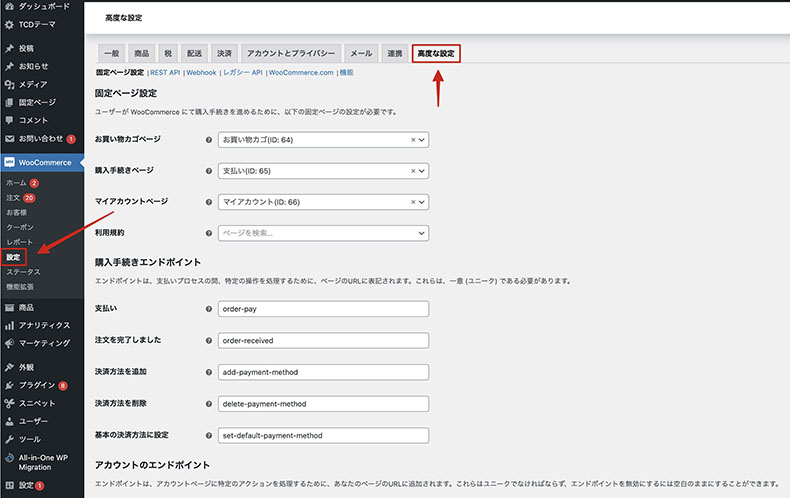Open the レガシー API link
The width and height of the screenshot is (790, 498).
tap(242, 73)
